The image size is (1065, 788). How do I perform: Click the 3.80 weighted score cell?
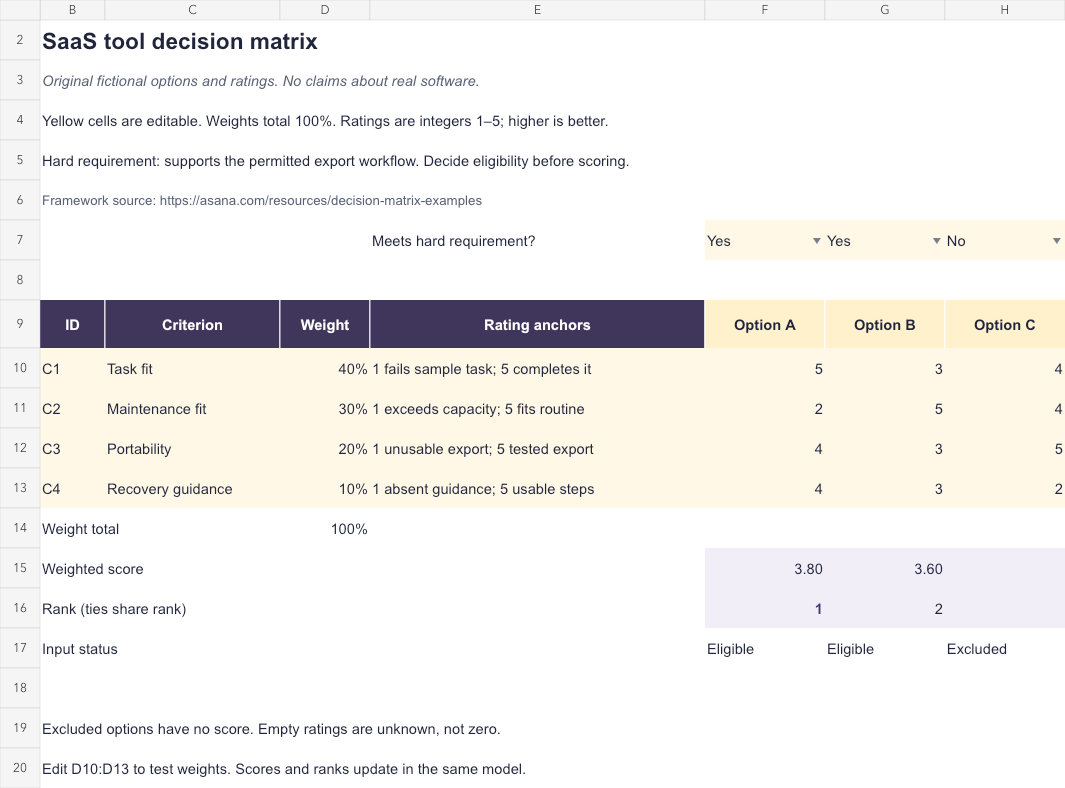tap(765, 569)
